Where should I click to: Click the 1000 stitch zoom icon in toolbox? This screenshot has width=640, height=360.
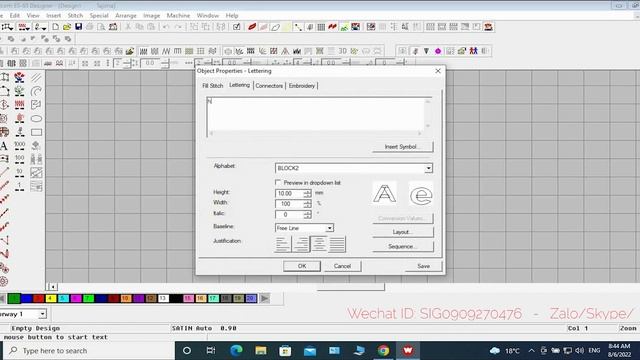tap(19, 146)
